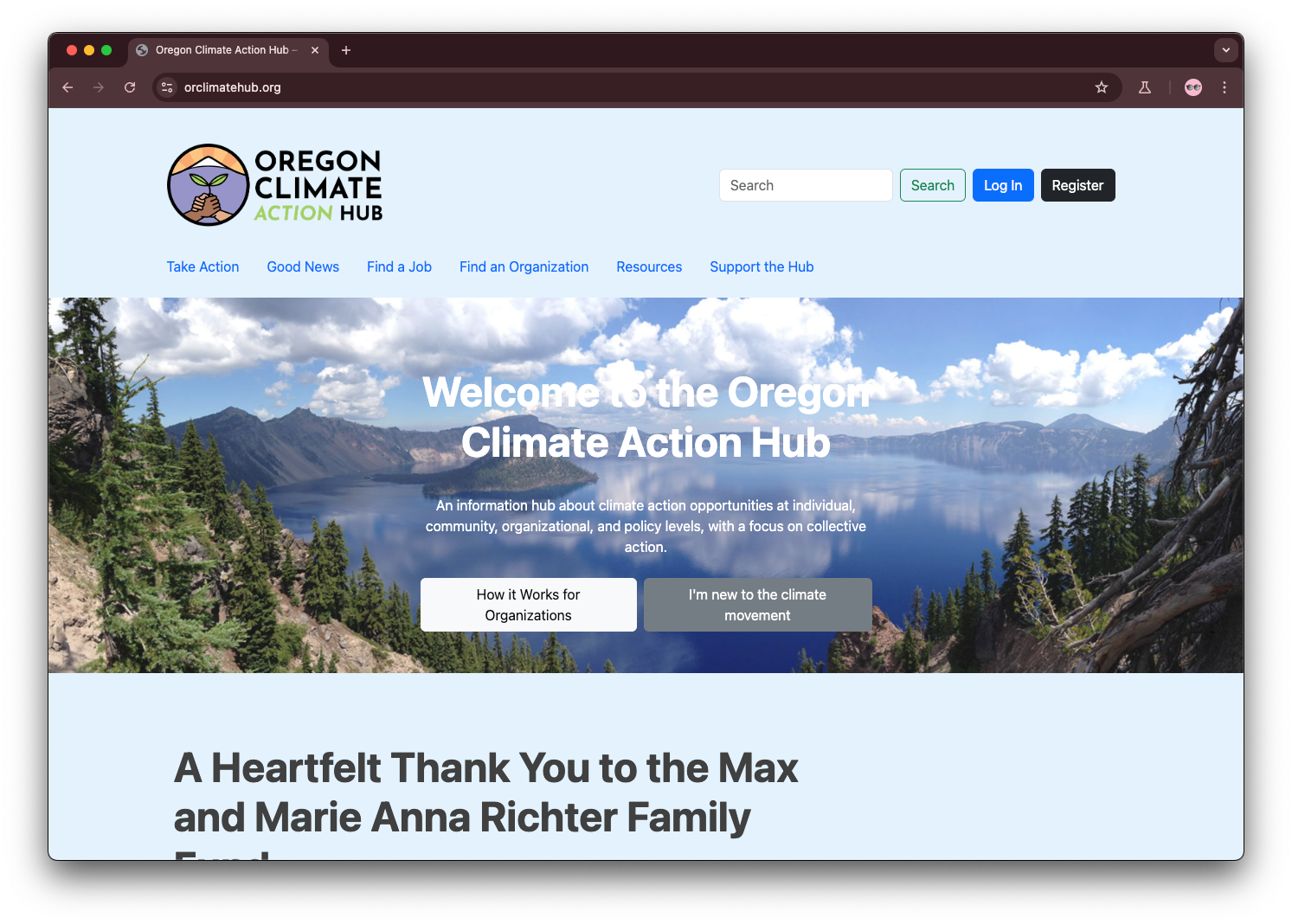Click the browser forward arrow
1292x924 pixels.
(99, 87)
